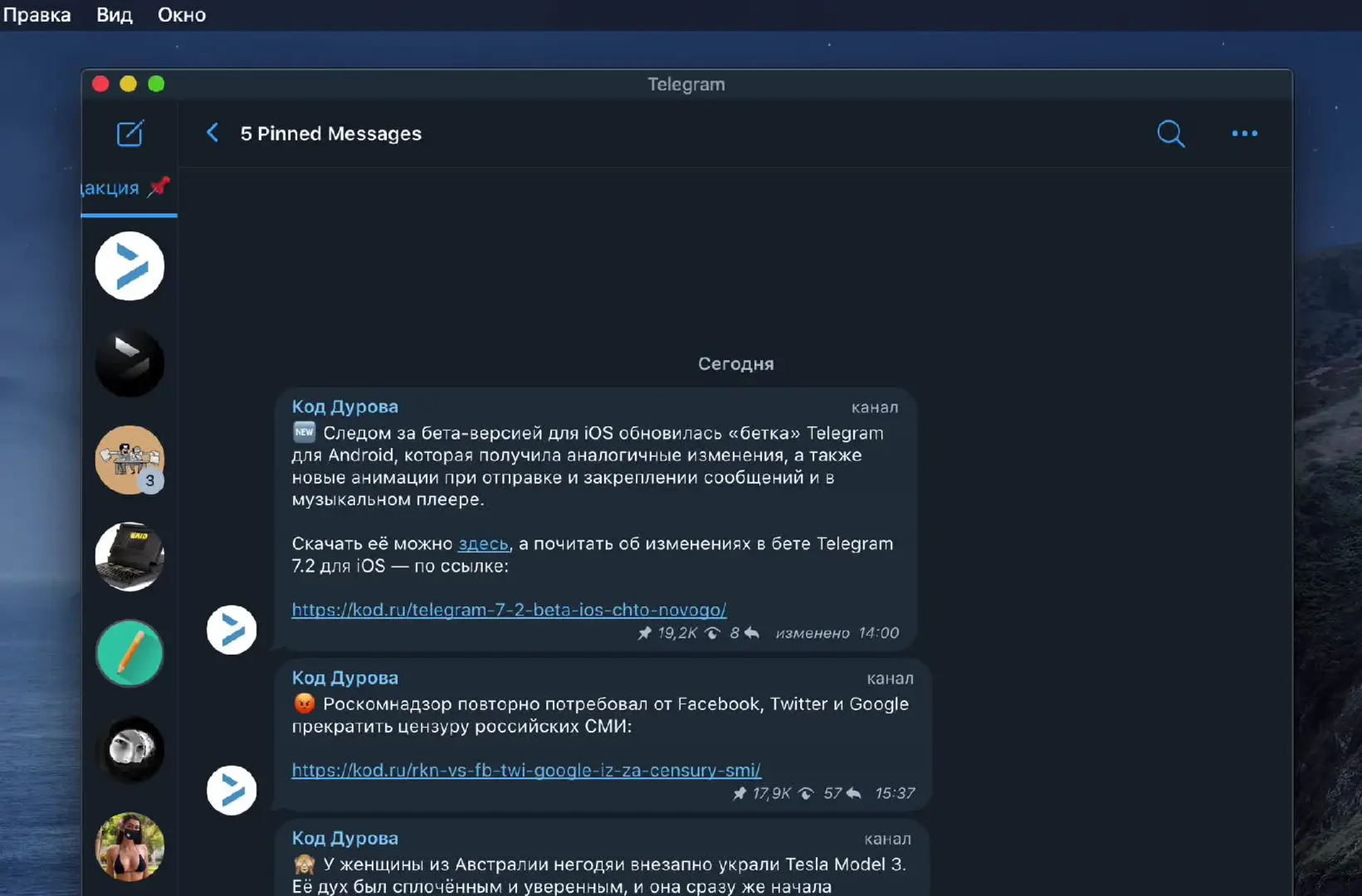Viewport: 1362px width, 896px height.
Task: Click sender avatar beside the Roskomnadzor message
Action: 232,790
